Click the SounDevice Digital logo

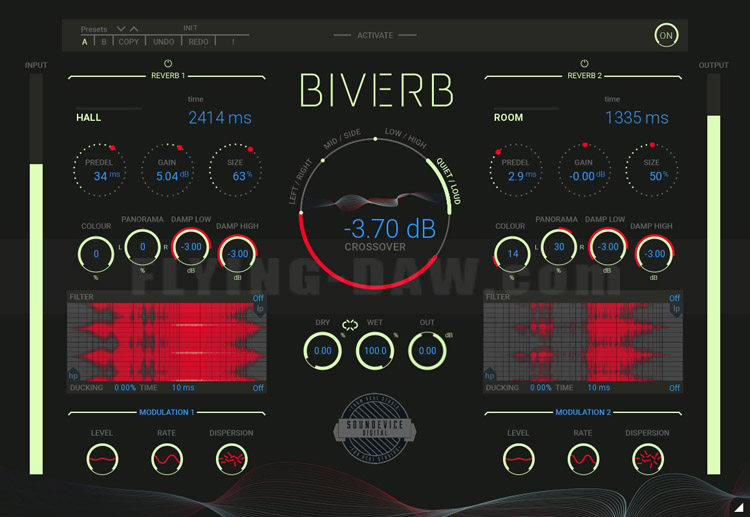(x=375, y=429)
